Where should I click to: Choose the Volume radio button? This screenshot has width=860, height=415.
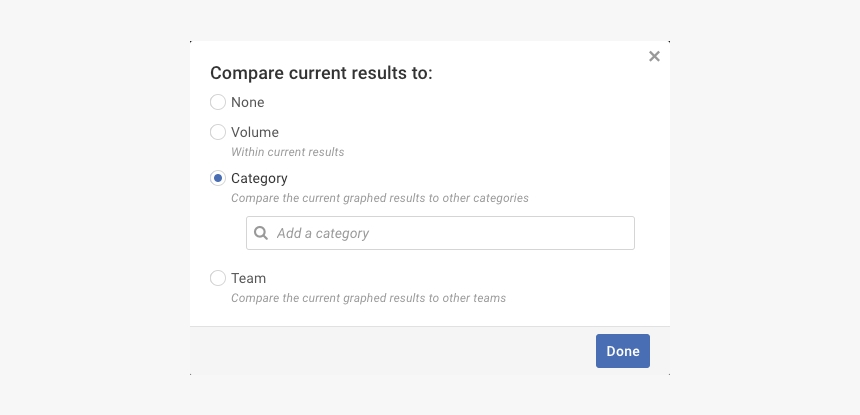(218, 132)
